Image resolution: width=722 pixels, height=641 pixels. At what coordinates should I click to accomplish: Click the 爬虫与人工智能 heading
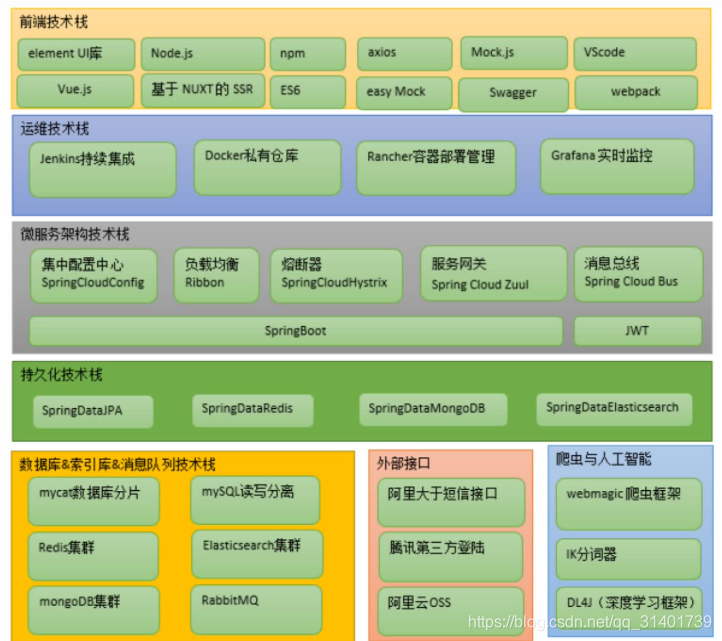pos(604,459)
